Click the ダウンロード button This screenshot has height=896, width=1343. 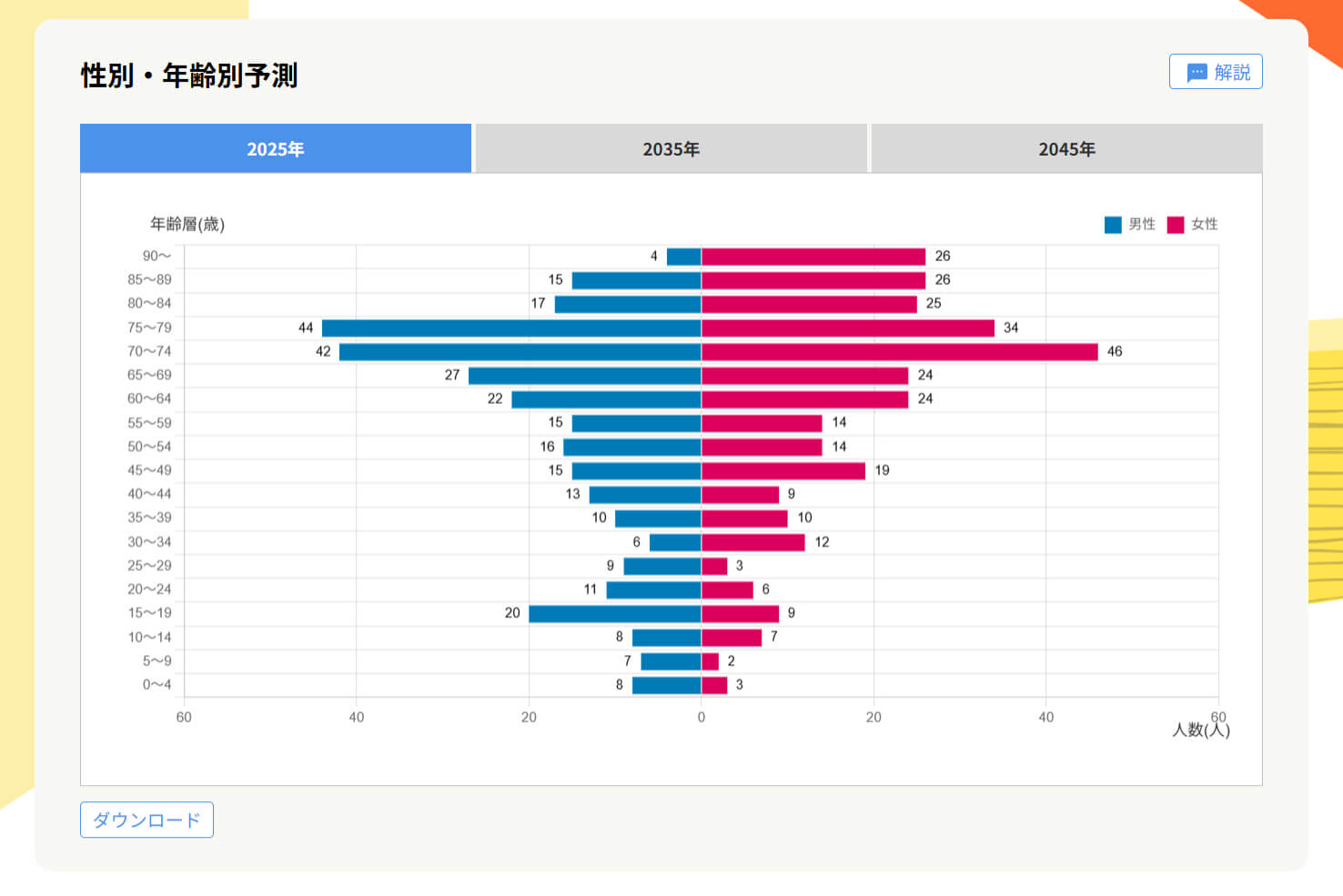tap(146, 820)
